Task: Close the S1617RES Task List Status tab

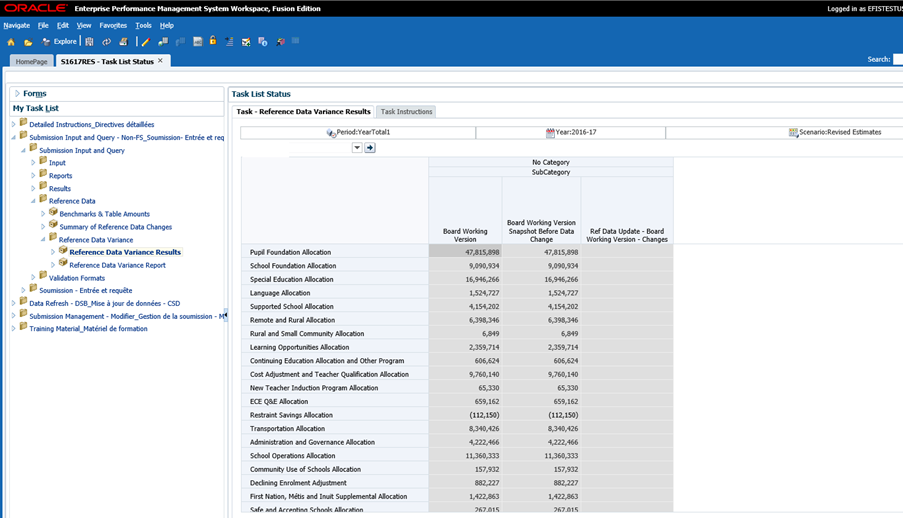Action: [x=161, y=61]
